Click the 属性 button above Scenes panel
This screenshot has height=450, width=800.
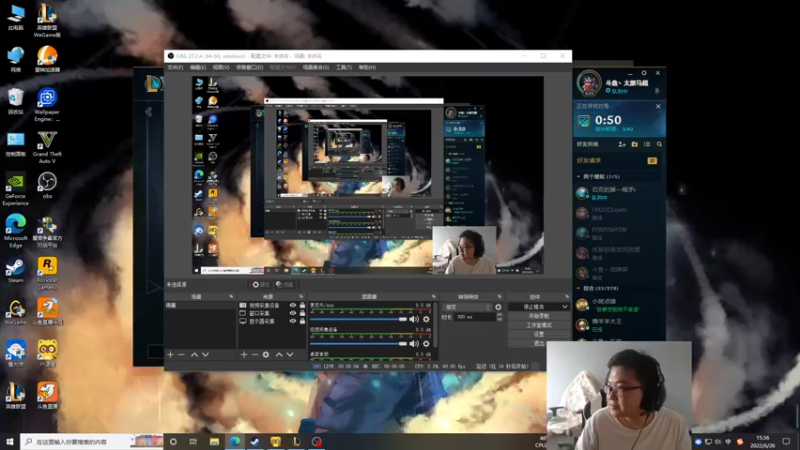pyautogui.click(x=260, y=285)
